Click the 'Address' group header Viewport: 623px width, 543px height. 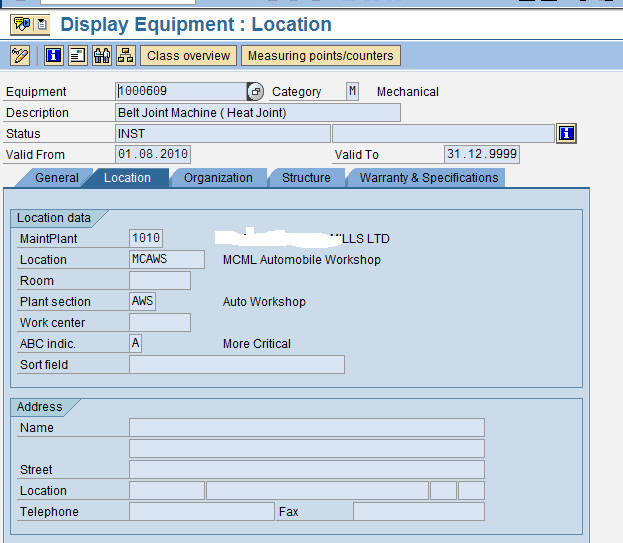point(40,407)
